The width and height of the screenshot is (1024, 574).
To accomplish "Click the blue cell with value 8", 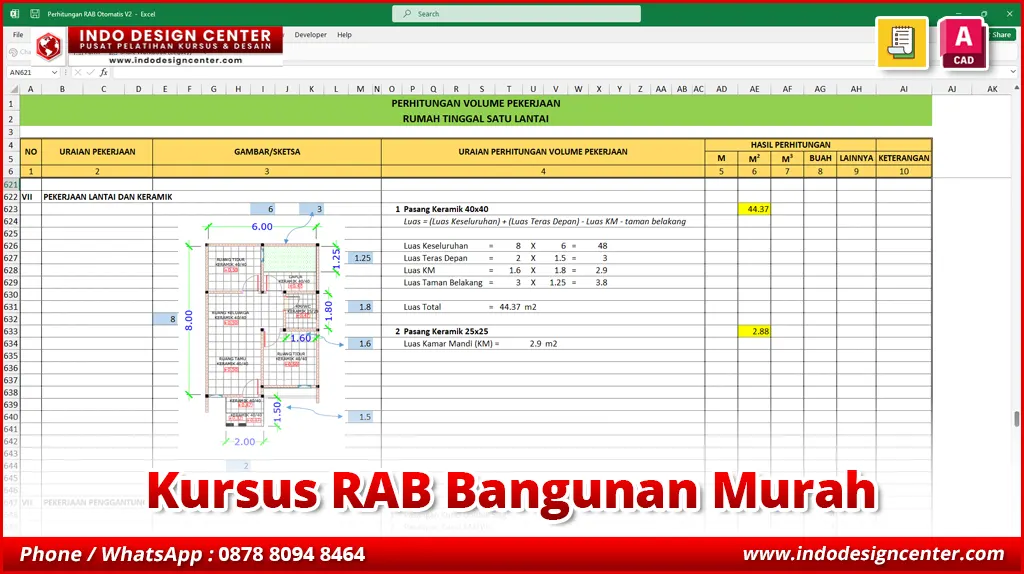I will (x=165, y=319).
